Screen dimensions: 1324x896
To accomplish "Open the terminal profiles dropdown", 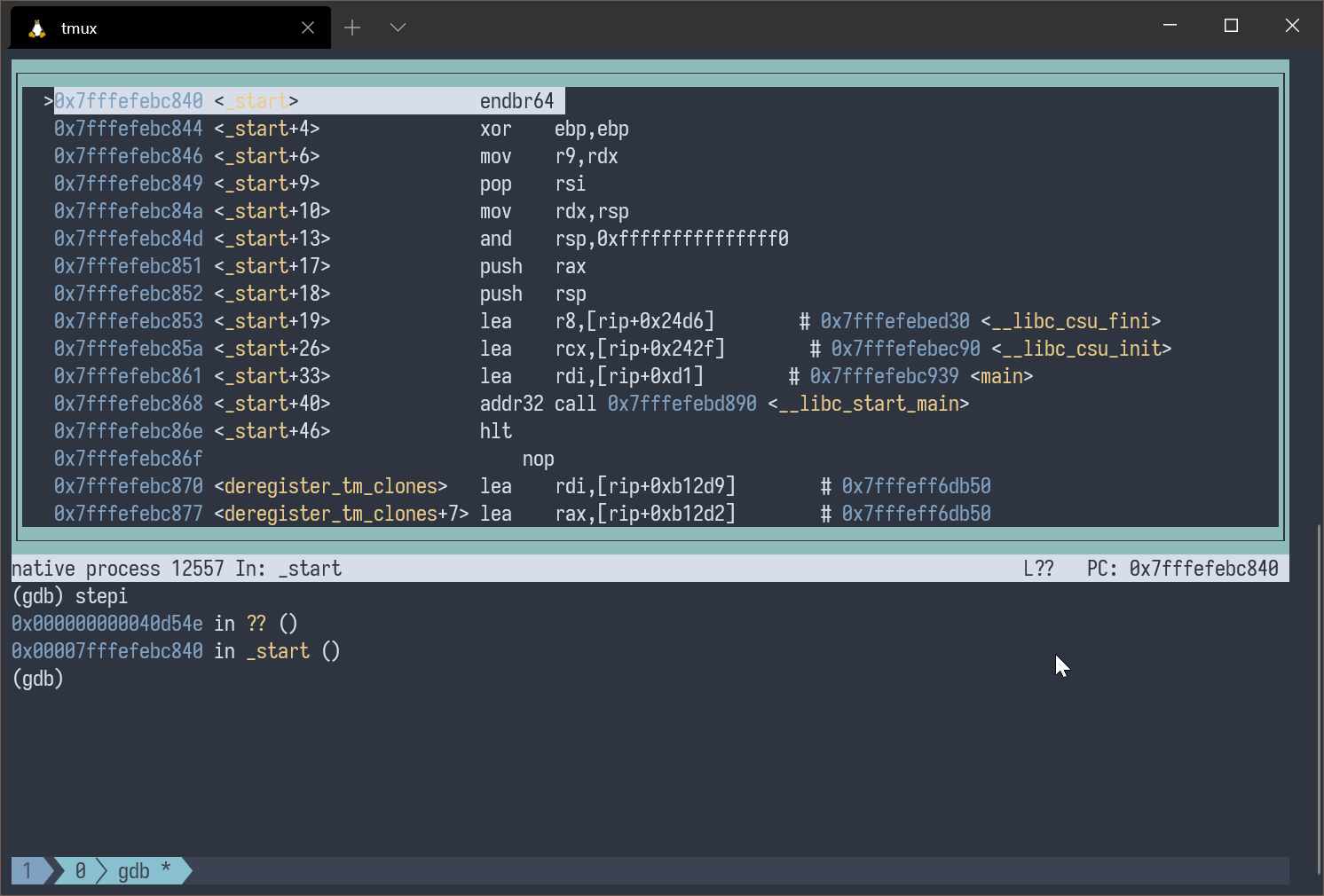I will [398, 28].
